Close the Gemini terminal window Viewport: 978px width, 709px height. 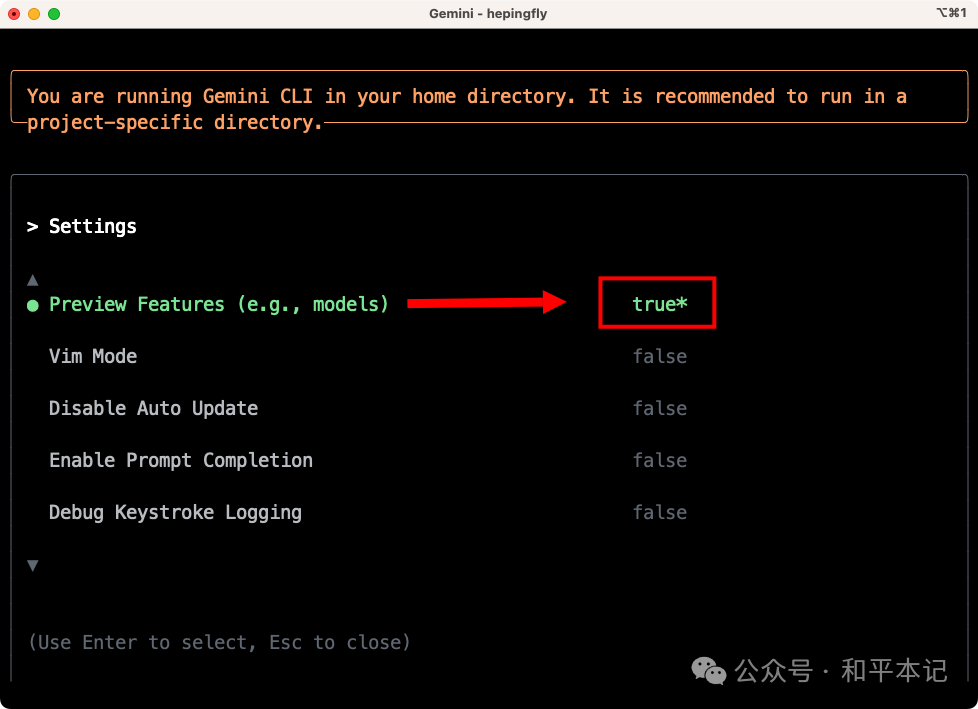pos(14,14)
